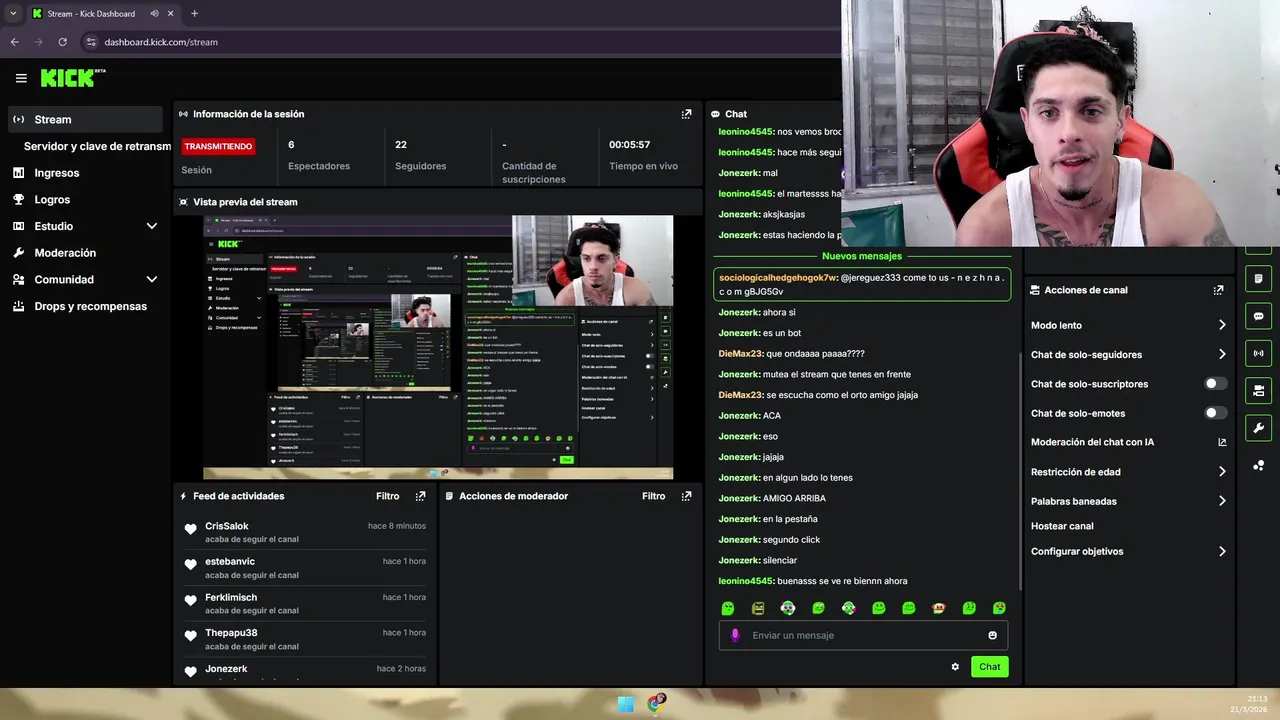Open the browser tab search dropdown
1280x720 pixels.
(12, 14)
